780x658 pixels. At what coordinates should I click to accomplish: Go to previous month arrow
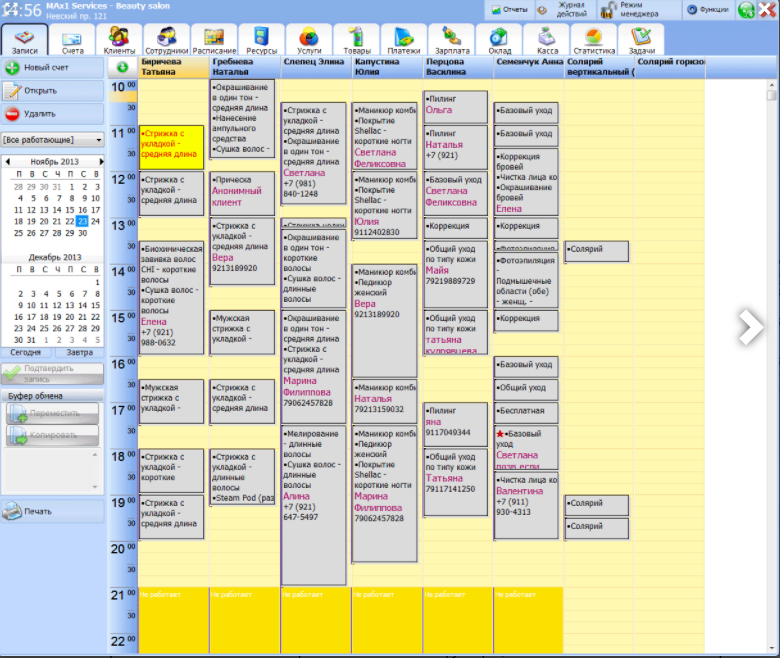click(x=7, y=162)
